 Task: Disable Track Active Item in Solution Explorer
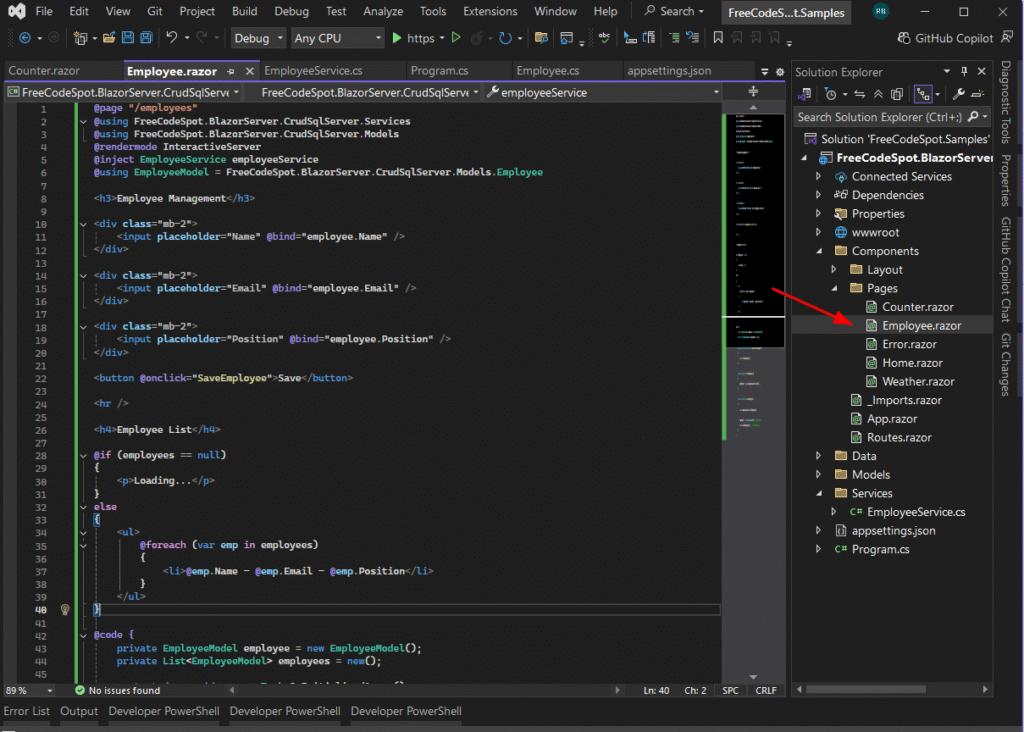922,93
